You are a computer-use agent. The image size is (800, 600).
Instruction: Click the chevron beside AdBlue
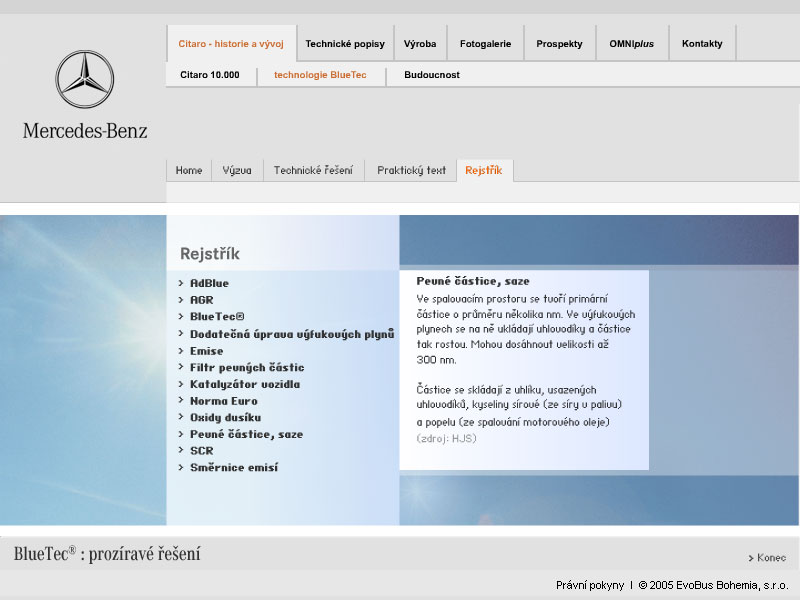[181, 283]
